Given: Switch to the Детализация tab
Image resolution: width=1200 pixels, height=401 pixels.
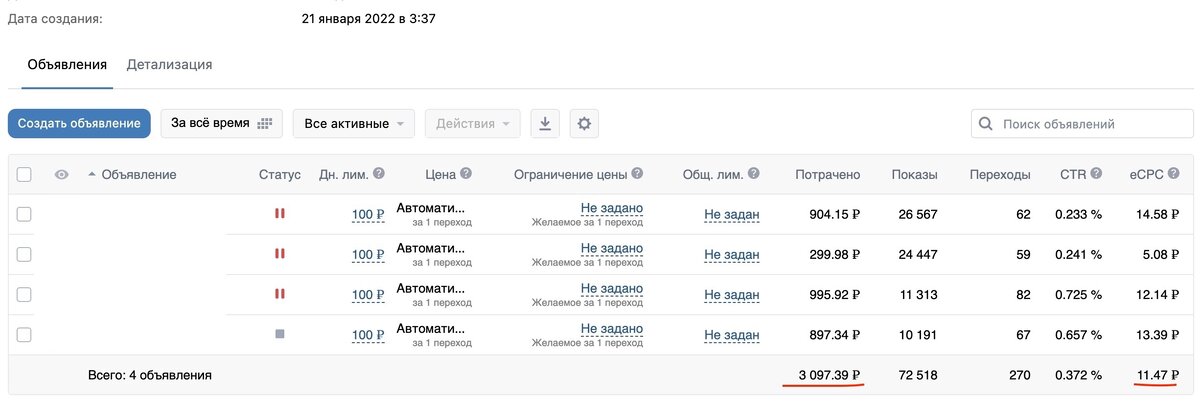Looking at the screenshot, I should point(169,64).
